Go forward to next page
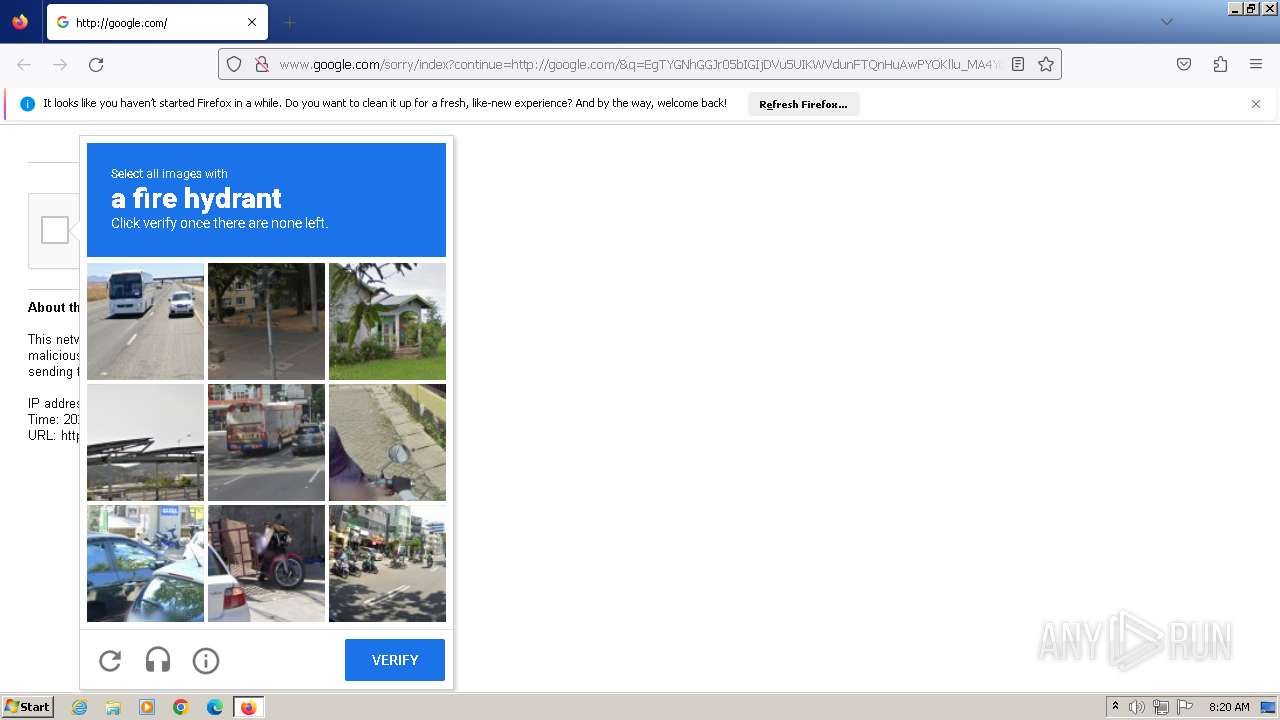1280x720 pixels. (60, 64)
